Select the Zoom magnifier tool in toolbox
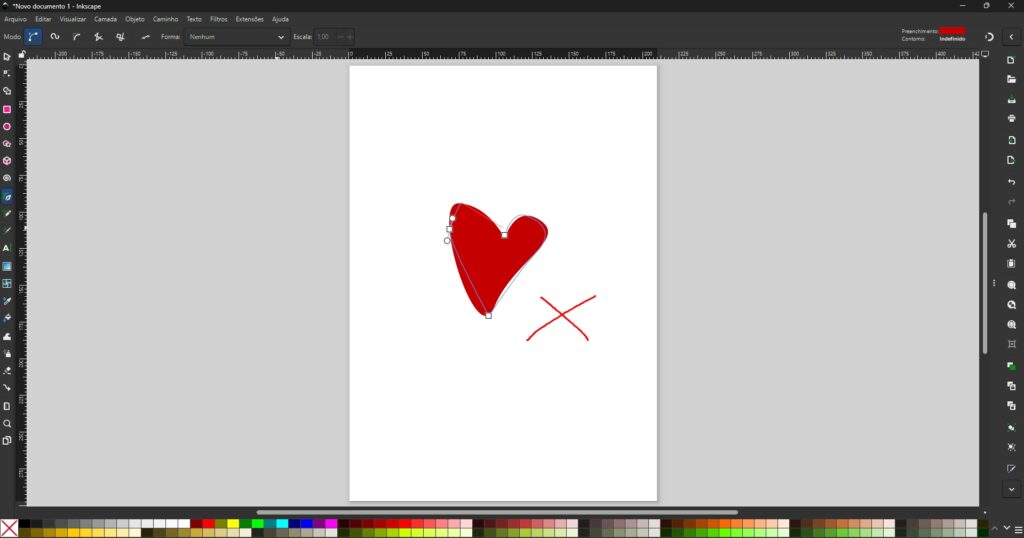The image size is (1024, 538). coord(7,423)
